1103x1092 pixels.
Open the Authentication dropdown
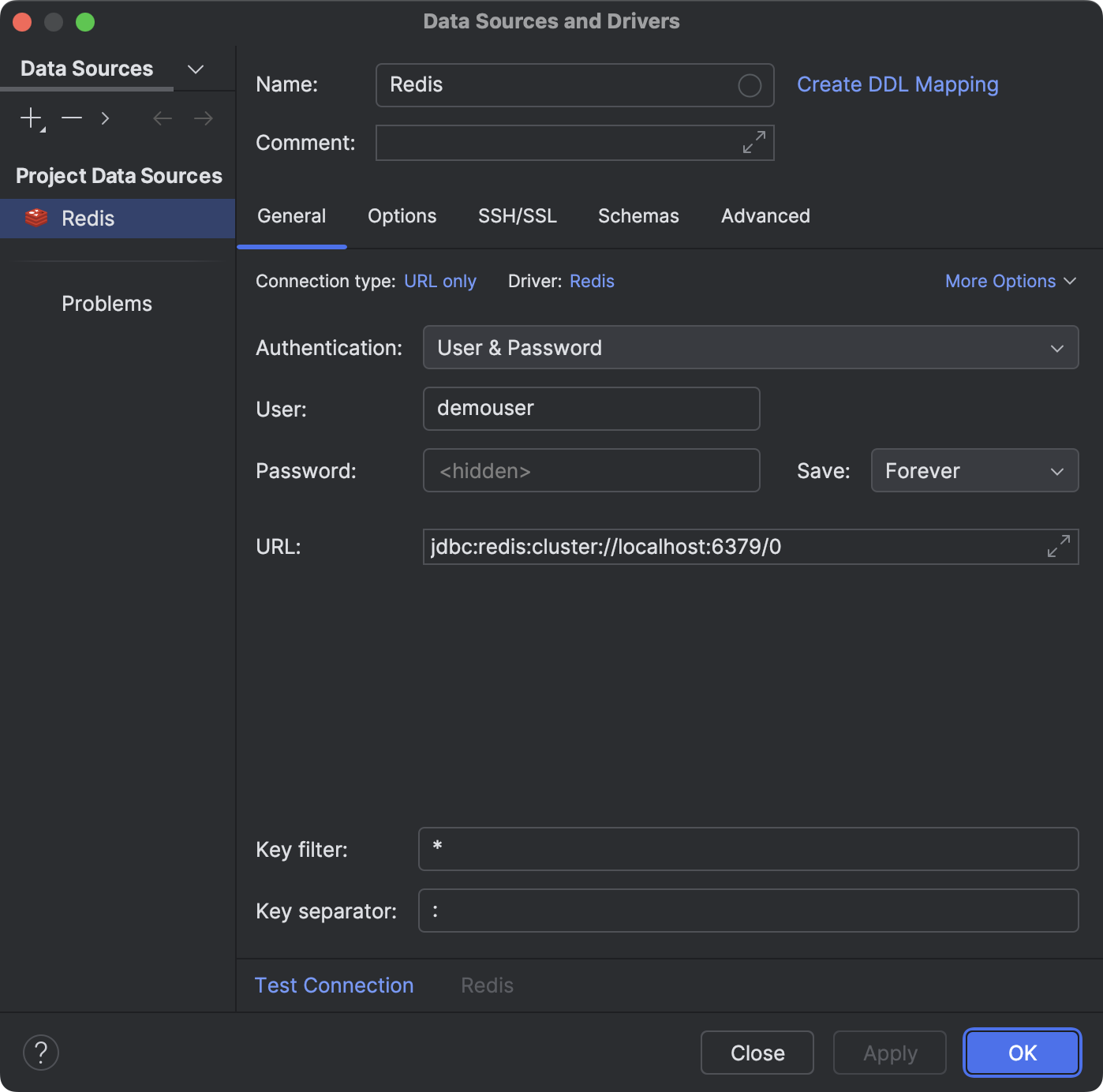(750, 348)
